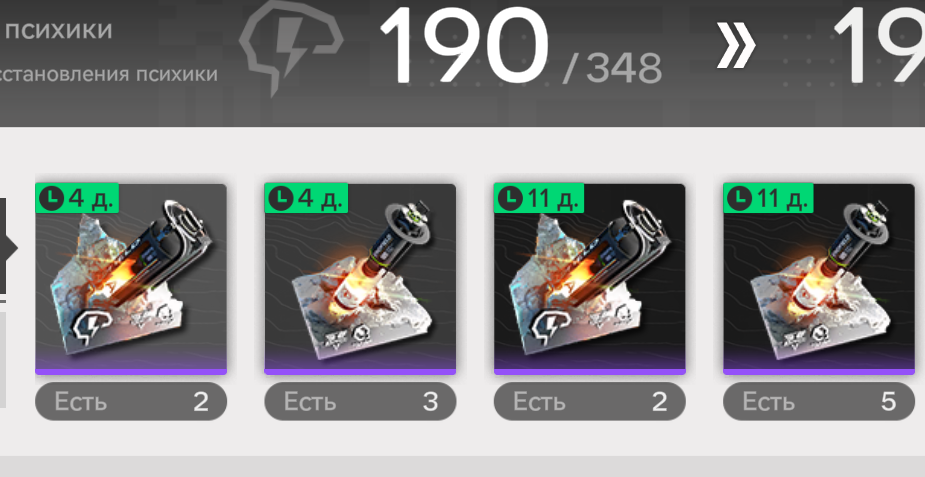Click clock icon on 4 д. item with quantity 3
The width and height of the screenshot is (925, 477).
pos(282,199)
